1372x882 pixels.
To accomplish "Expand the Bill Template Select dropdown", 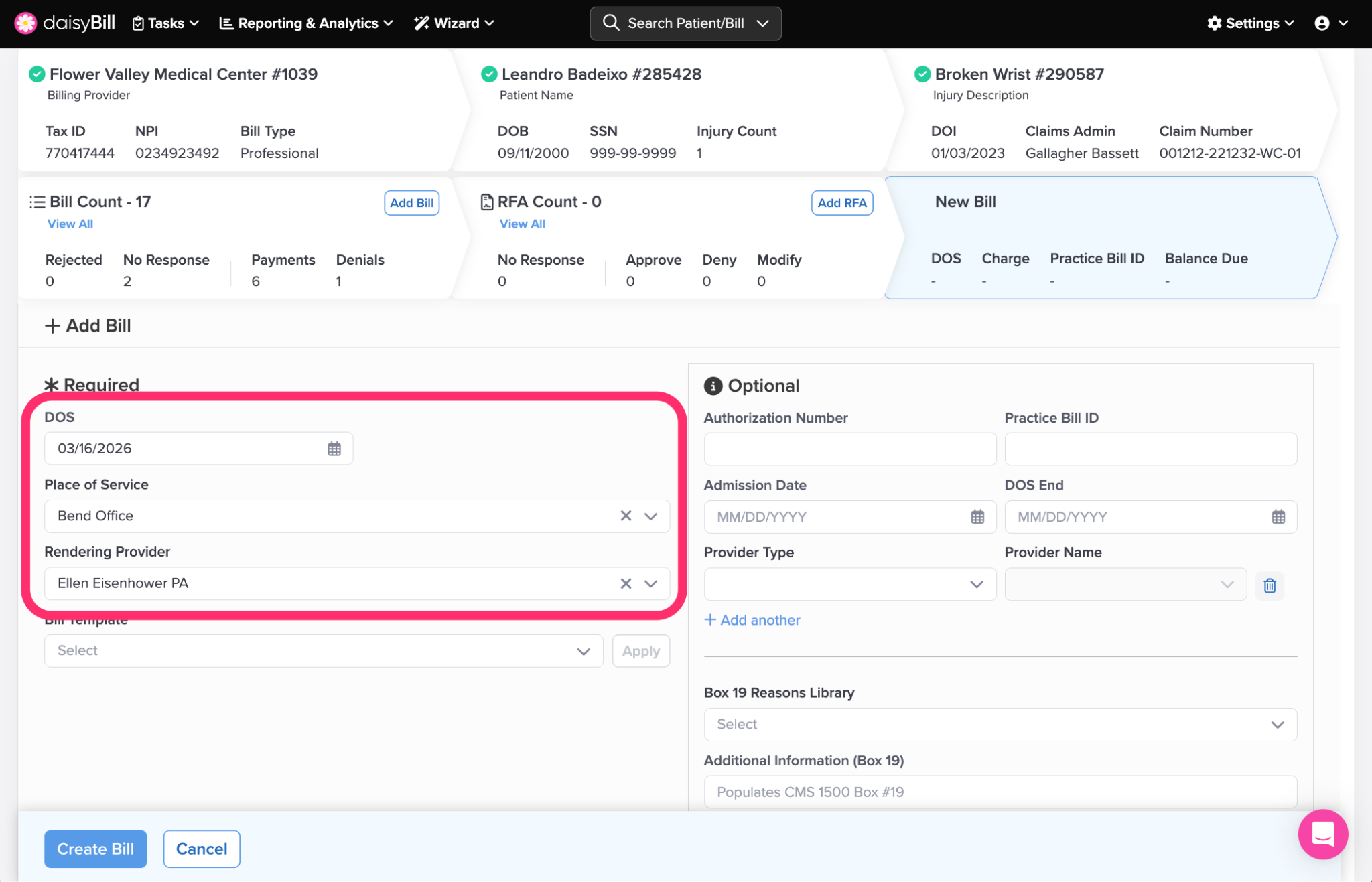I will coord(324,651).
